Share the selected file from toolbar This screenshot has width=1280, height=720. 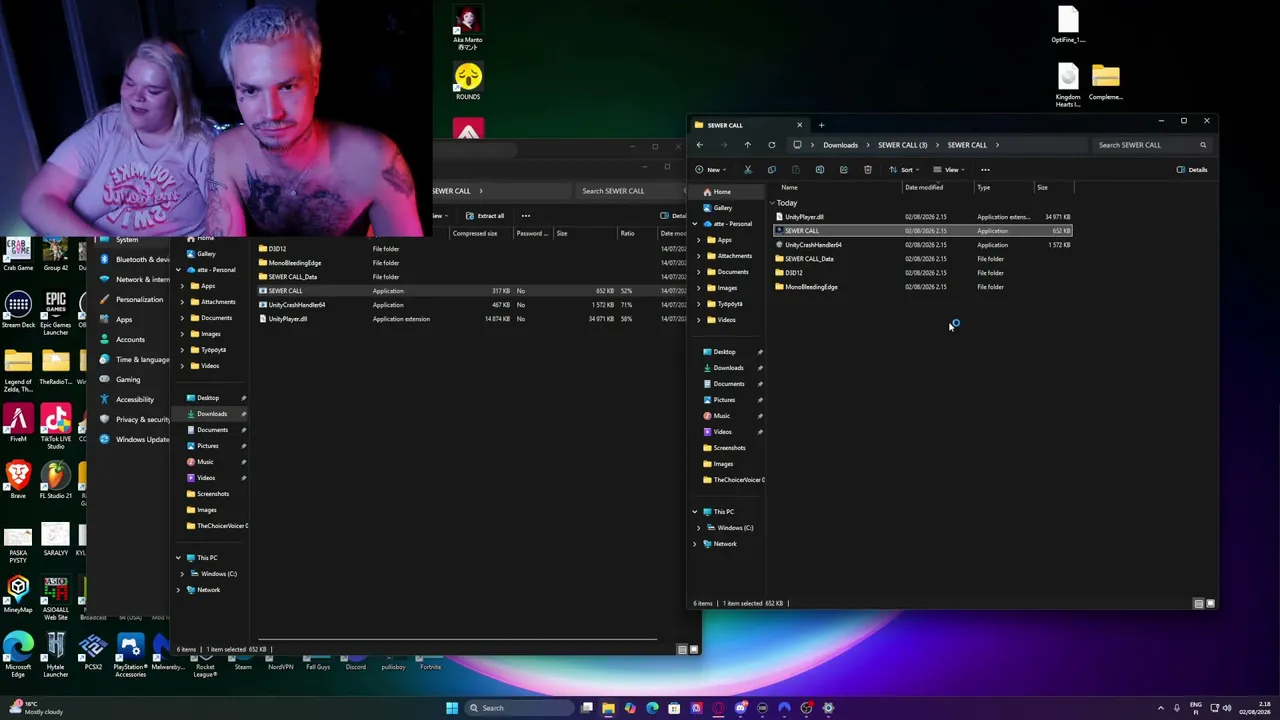point(843,170)
